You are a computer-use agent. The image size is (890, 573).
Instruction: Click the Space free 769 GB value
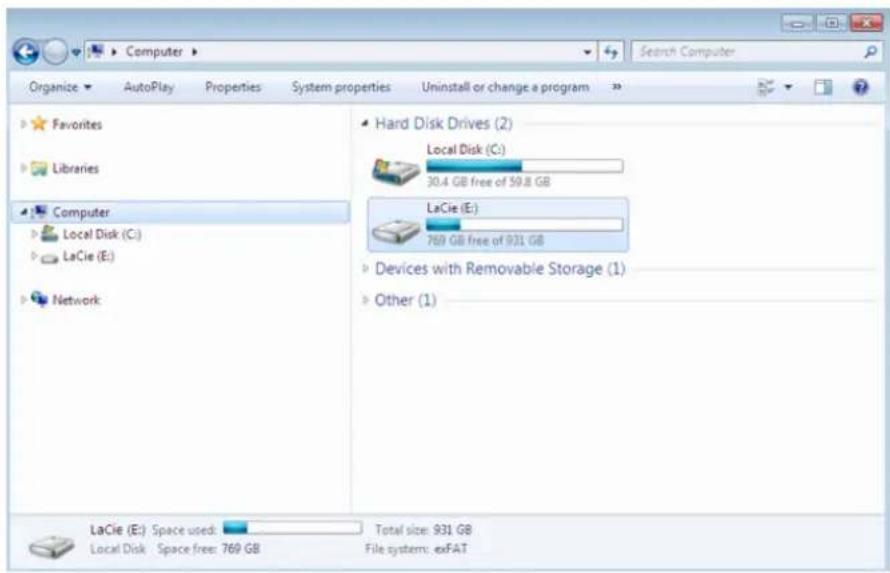click(x=241, y=549)
